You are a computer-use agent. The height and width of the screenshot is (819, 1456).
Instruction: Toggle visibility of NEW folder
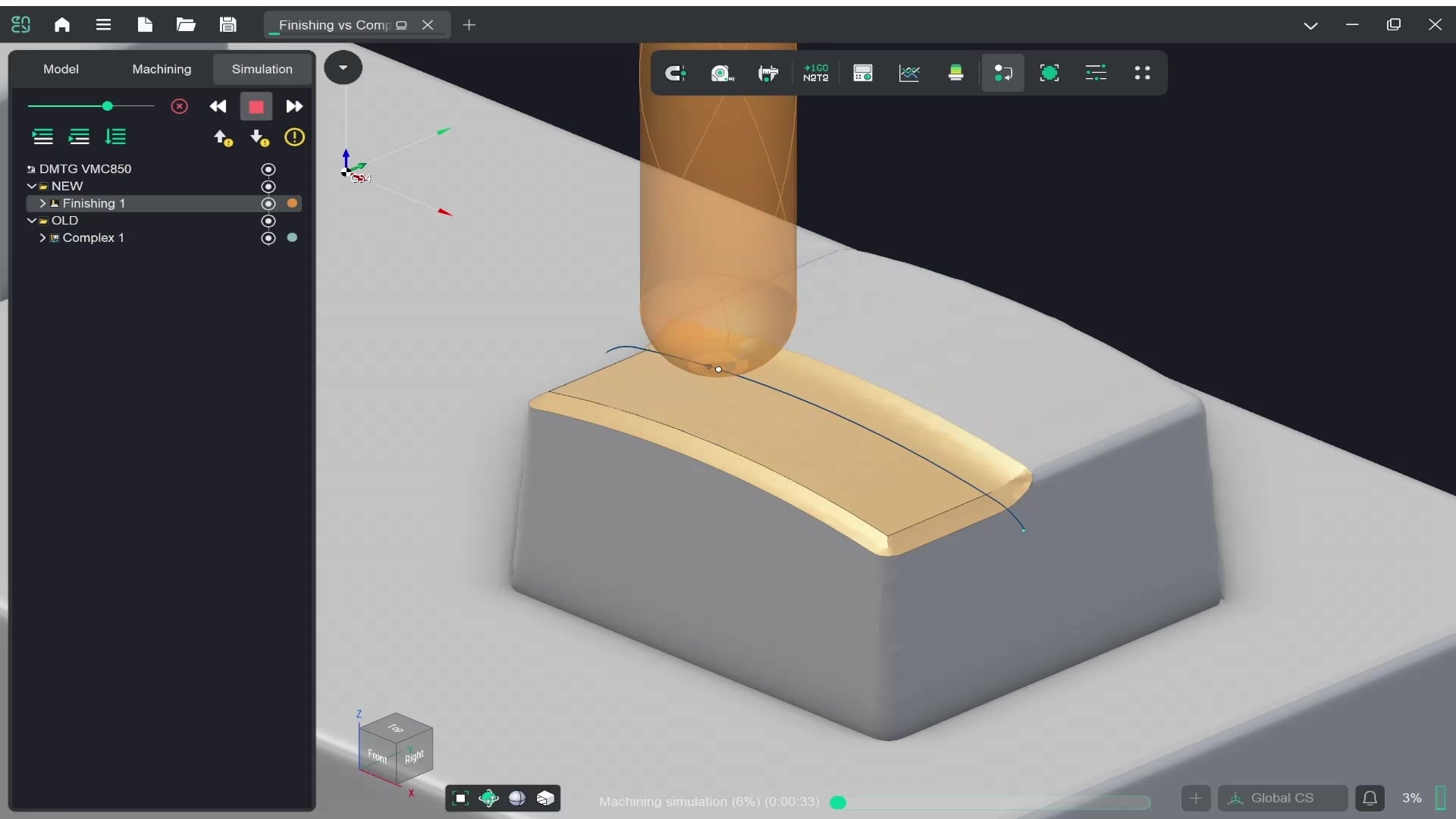point(268,187)
